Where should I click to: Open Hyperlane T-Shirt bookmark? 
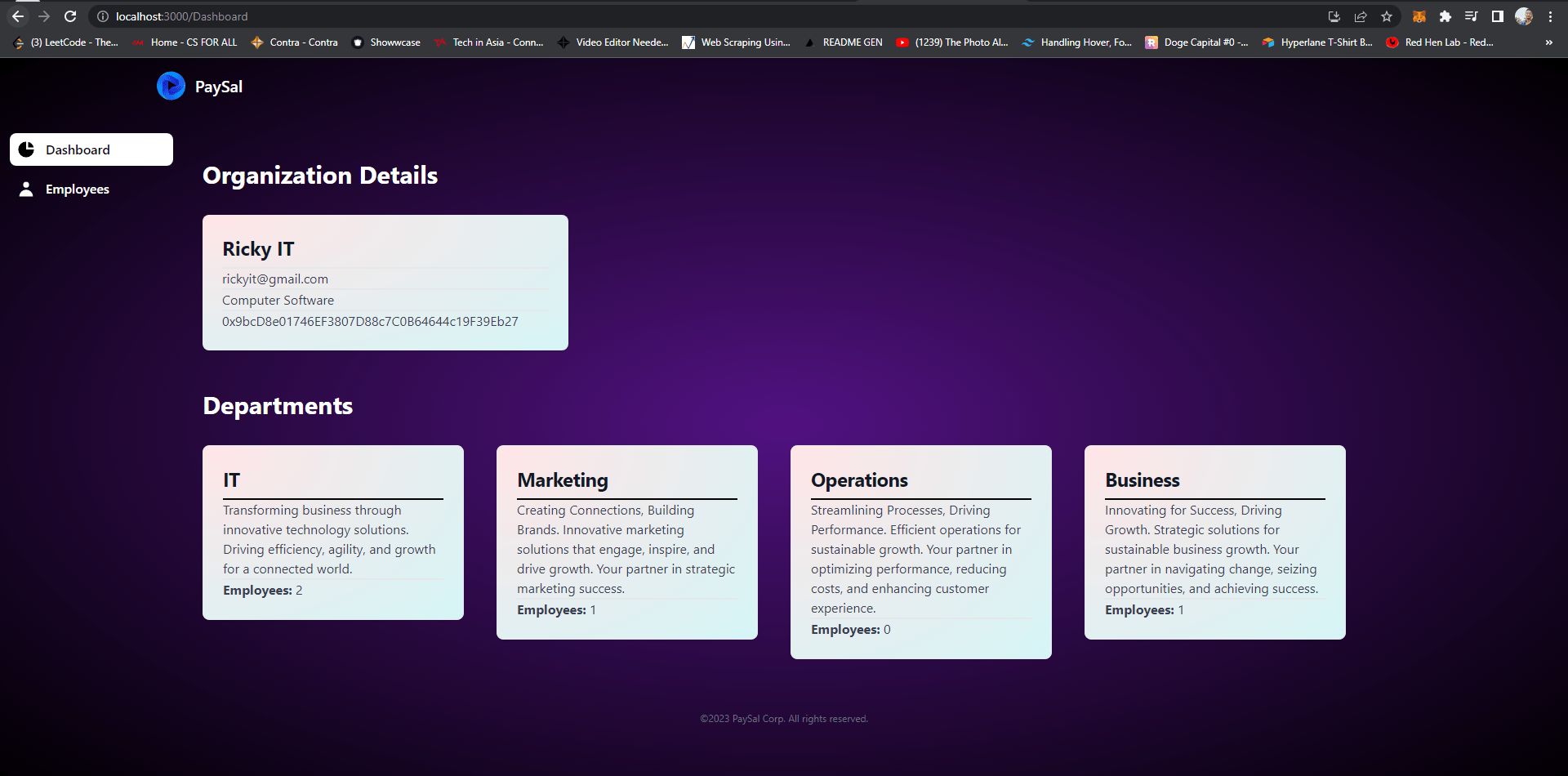coord(1317,42)
